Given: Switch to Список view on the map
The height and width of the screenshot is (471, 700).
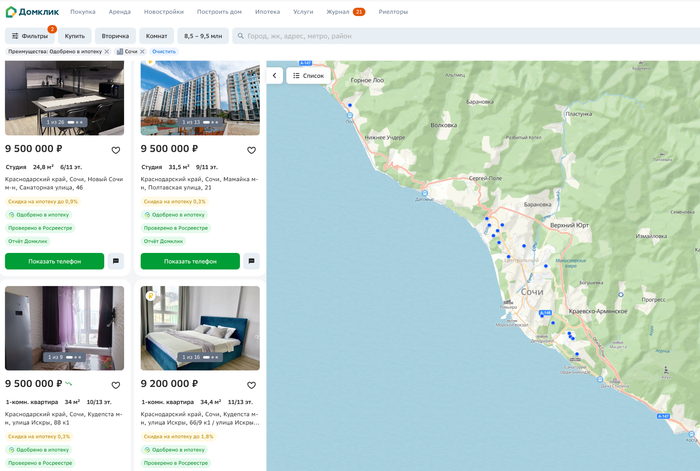Looking at the screenshot, I should pos(308,75).
